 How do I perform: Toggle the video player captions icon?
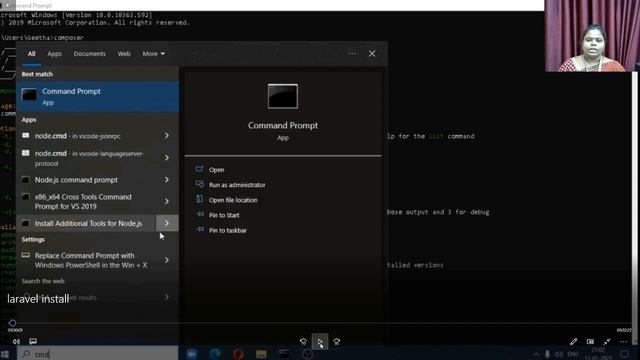coord(33,341)
